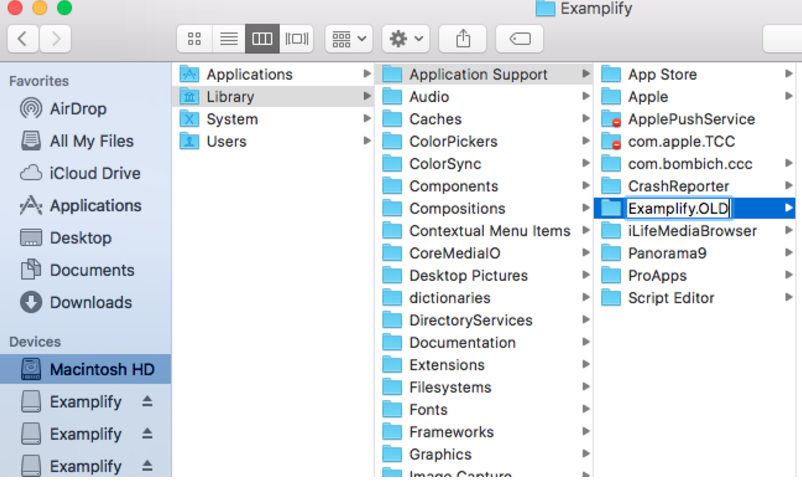Expand the Fonts folder arrow

(x=586, y=409)
